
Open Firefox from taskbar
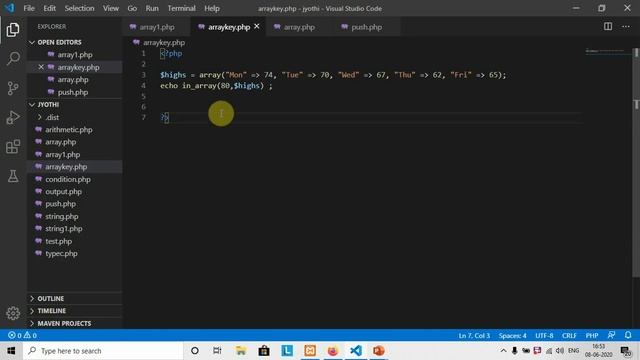(333, 351)
